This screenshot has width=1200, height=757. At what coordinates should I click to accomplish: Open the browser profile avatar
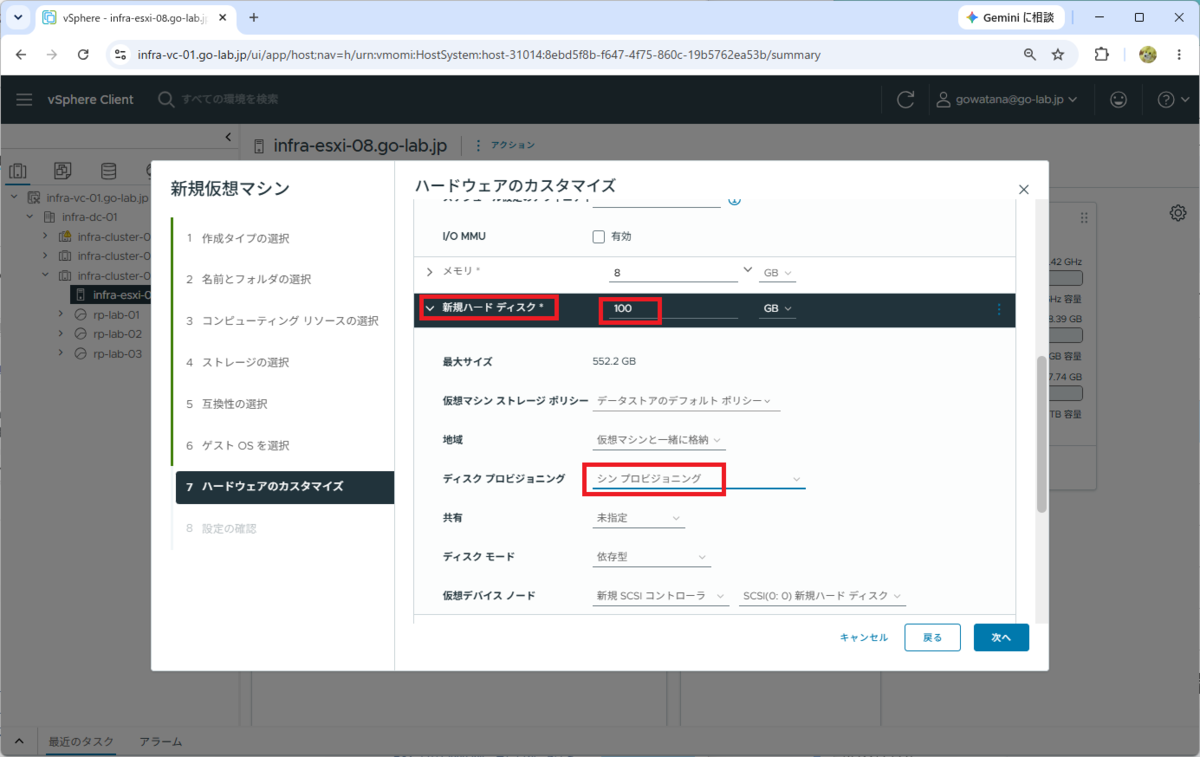click(1148, 55)
